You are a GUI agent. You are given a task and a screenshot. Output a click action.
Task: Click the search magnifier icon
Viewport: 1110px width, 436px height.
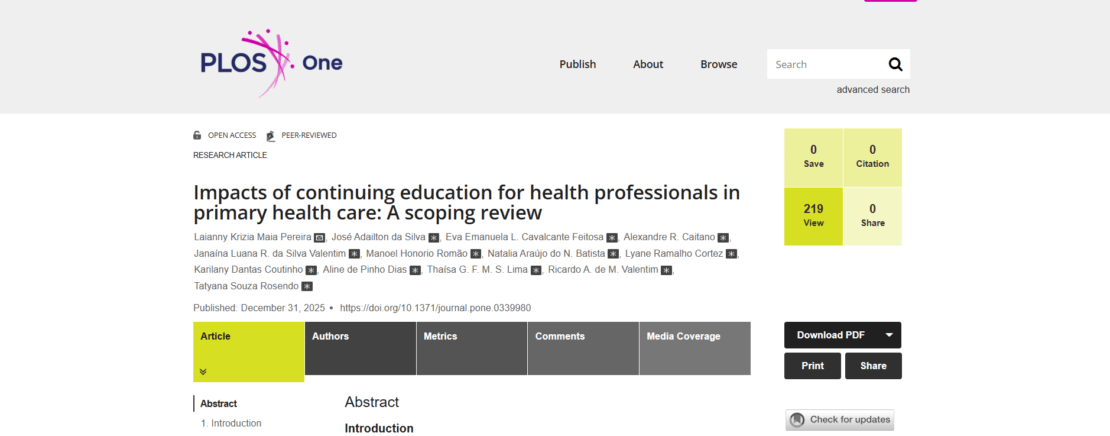(x=895, y=64)
